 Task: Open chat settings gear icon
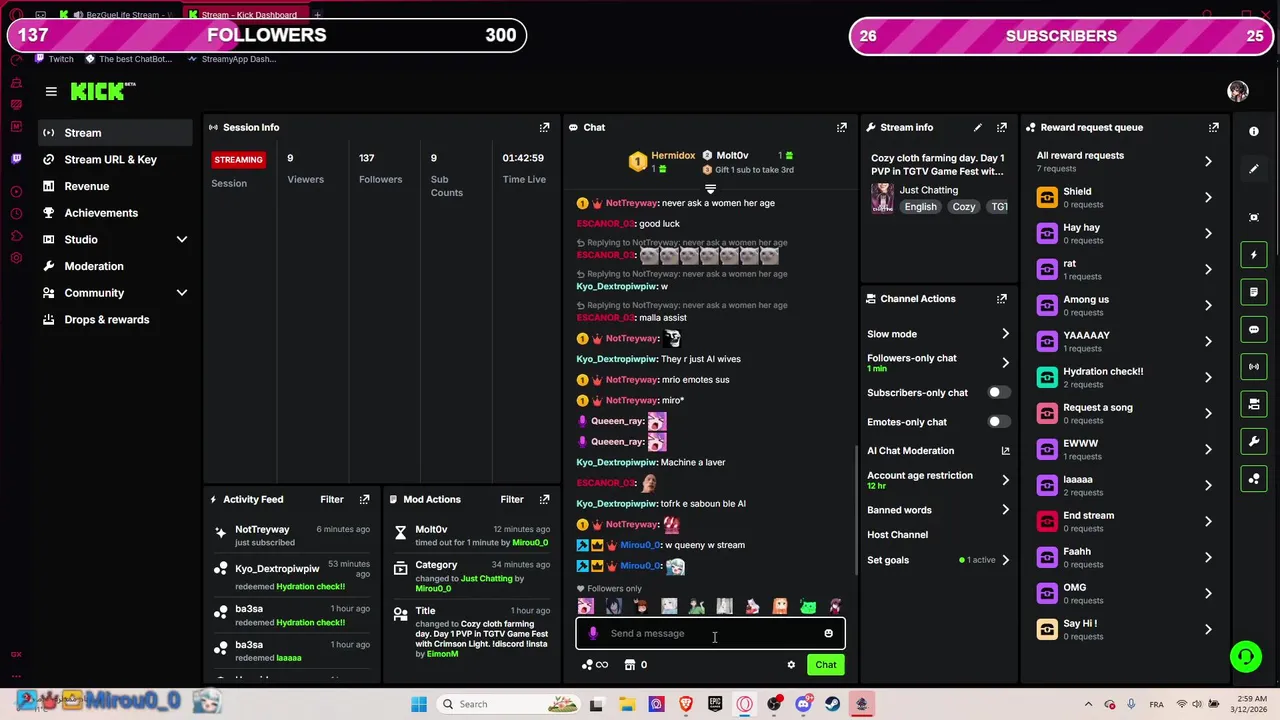(x=791, y=665)
